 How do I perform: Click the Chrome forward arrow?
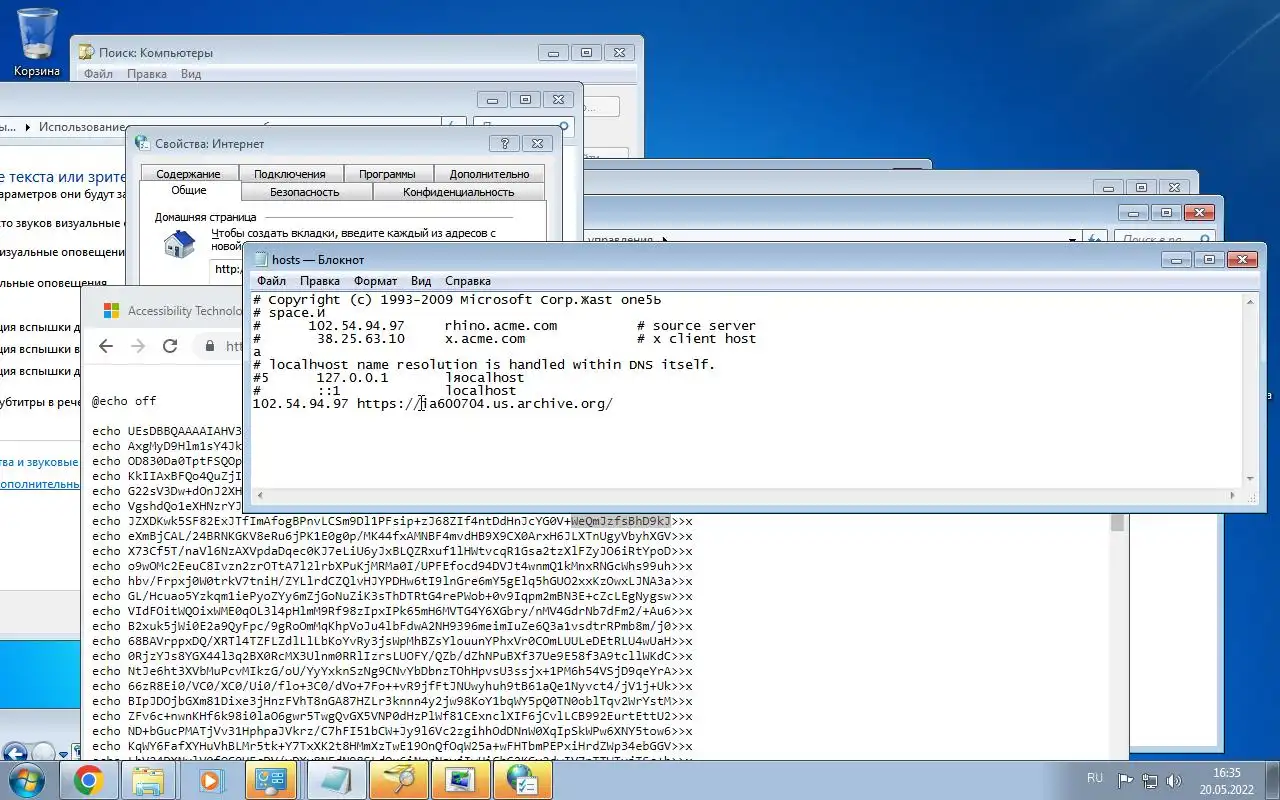[138, 346]
